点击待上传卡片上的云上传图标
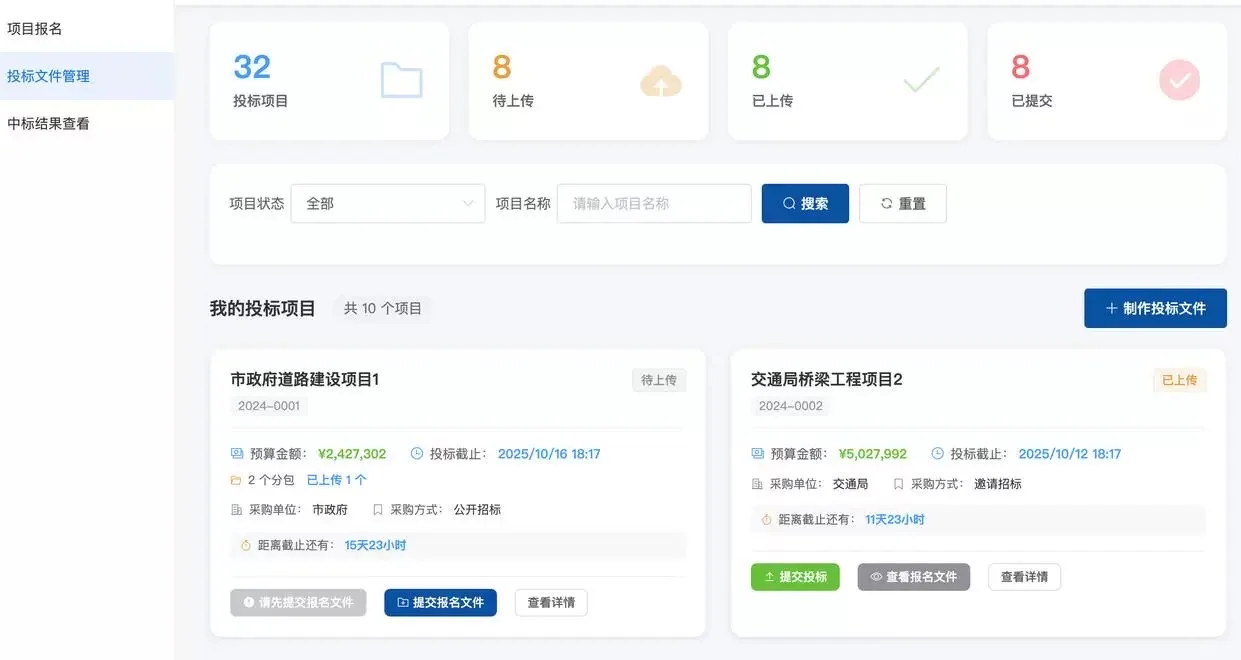The height and width of the screenshot is (660, 1241). tap(659, 82)
